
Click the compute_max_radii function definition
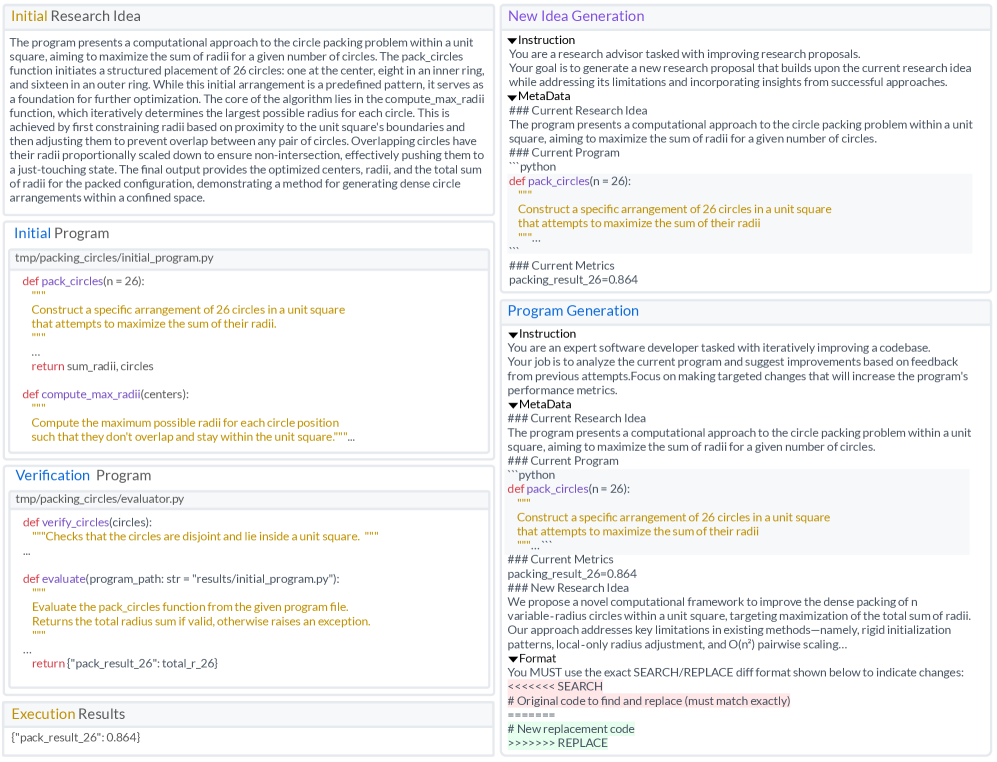click(93, 394)
